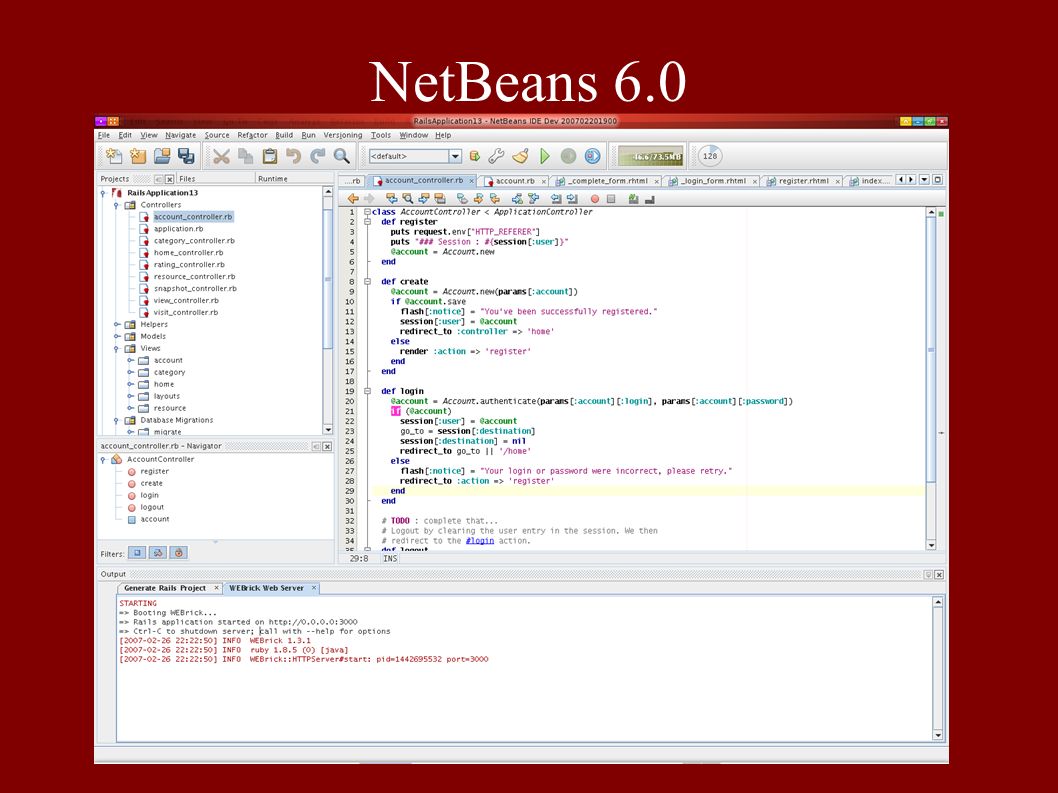
Task: Switch to Generate Rails Project output tab
Action: [x=165, y=588]
